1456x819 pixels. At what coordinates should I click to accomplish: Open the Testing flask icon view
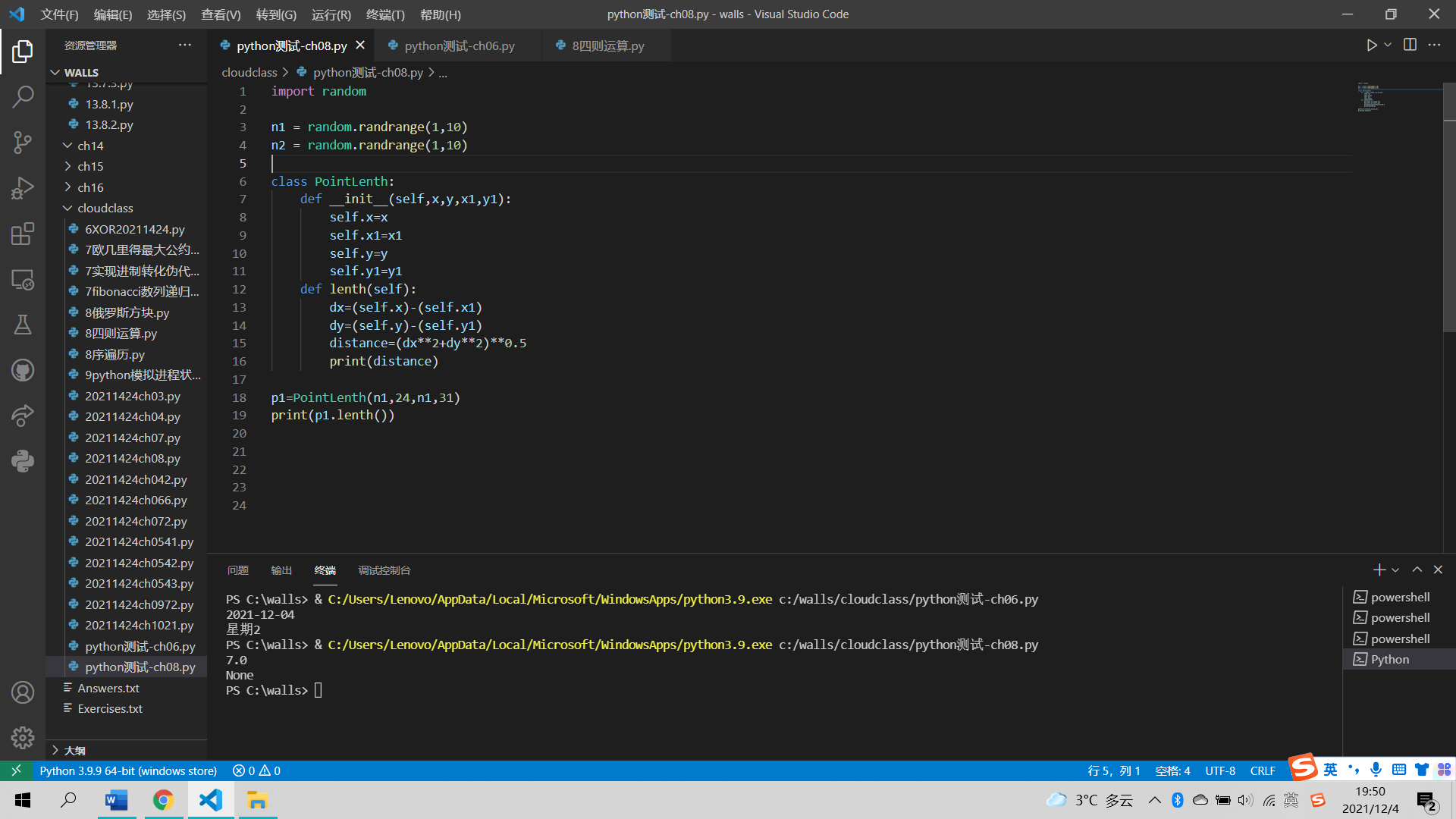(x=23, y=325)
